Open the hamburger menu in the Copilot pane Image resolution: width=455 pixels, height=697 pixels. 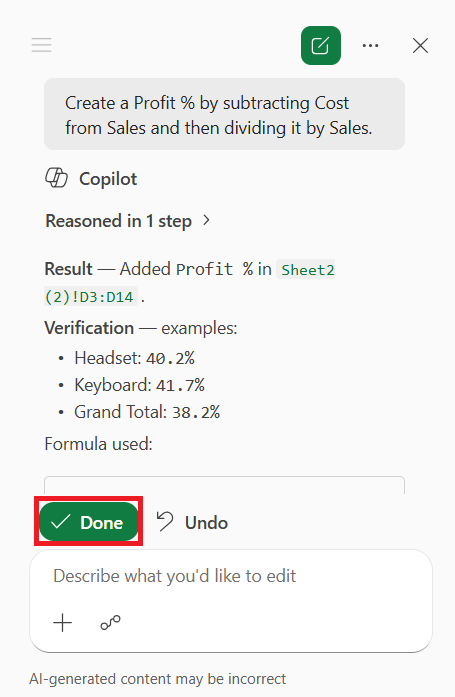coord(41,45)
